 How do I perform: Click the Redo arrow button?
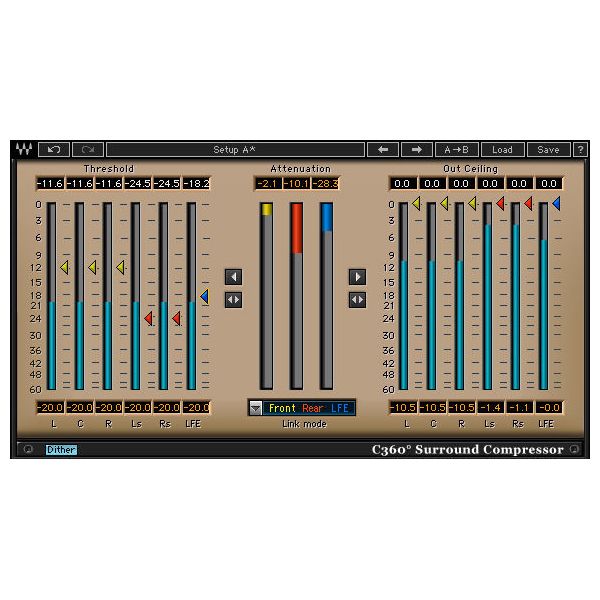pyautogui.click(x=88, y=150)
